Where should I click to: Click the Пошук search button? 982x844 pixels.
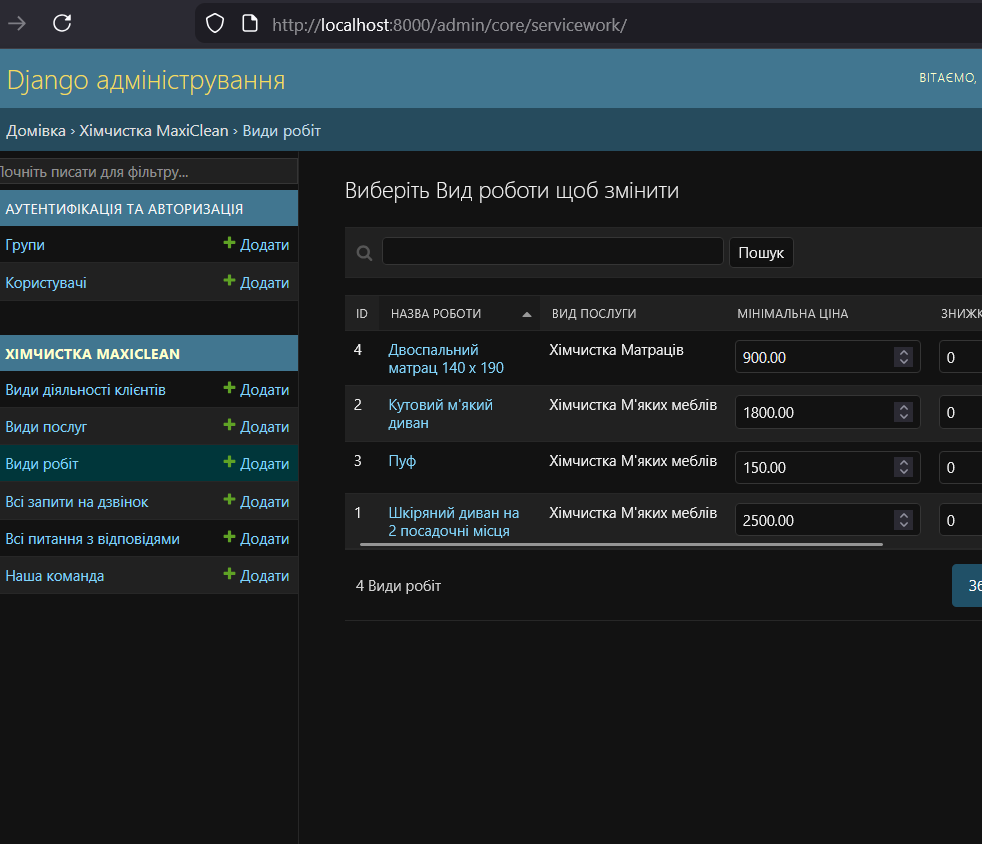tap(761, 253)
